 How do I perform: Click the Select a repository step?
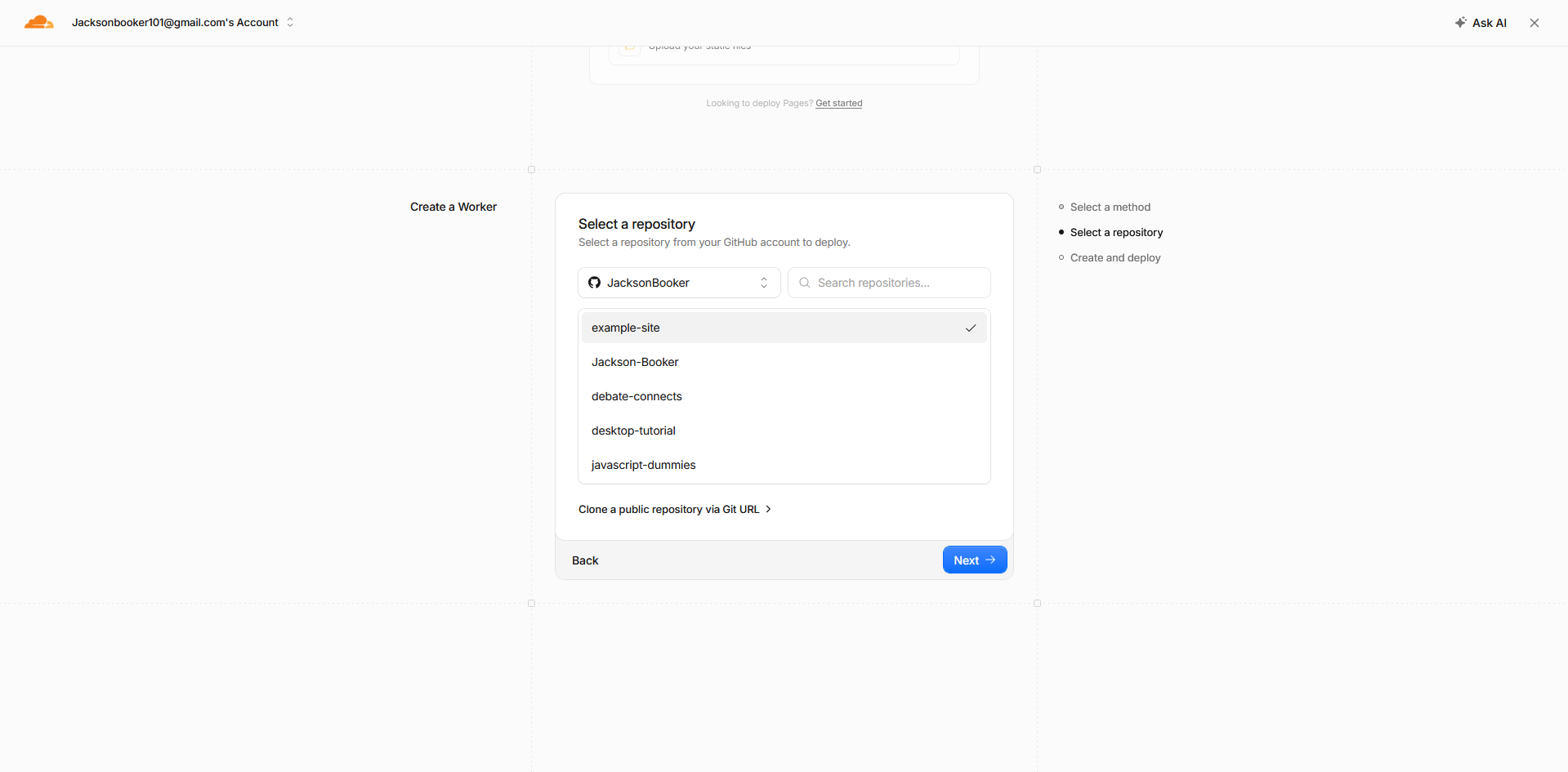click(x=1116, y=232)
